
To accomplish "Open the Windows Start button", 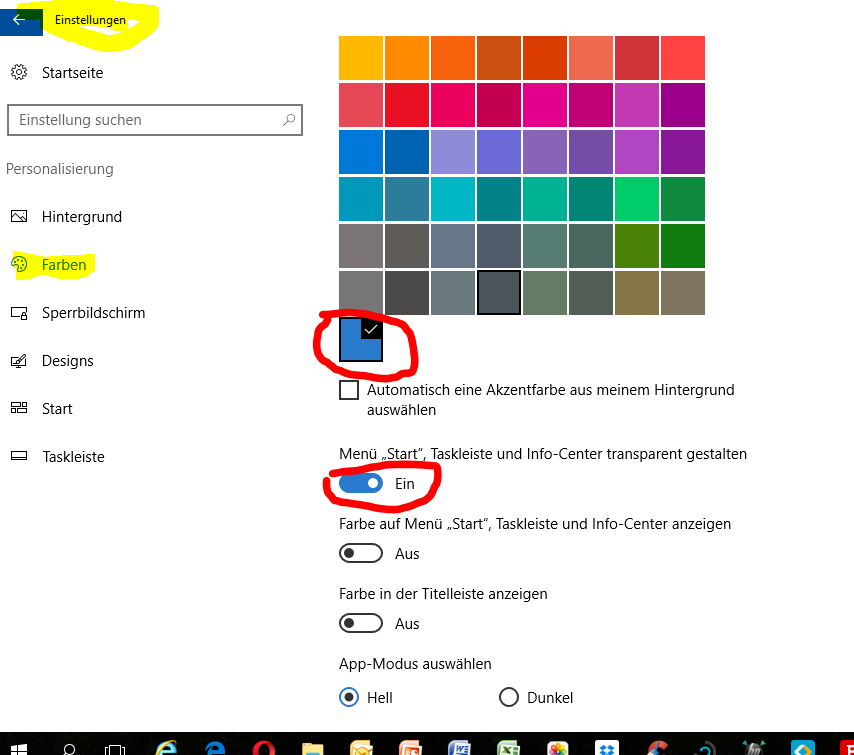I will pos(19,748).
